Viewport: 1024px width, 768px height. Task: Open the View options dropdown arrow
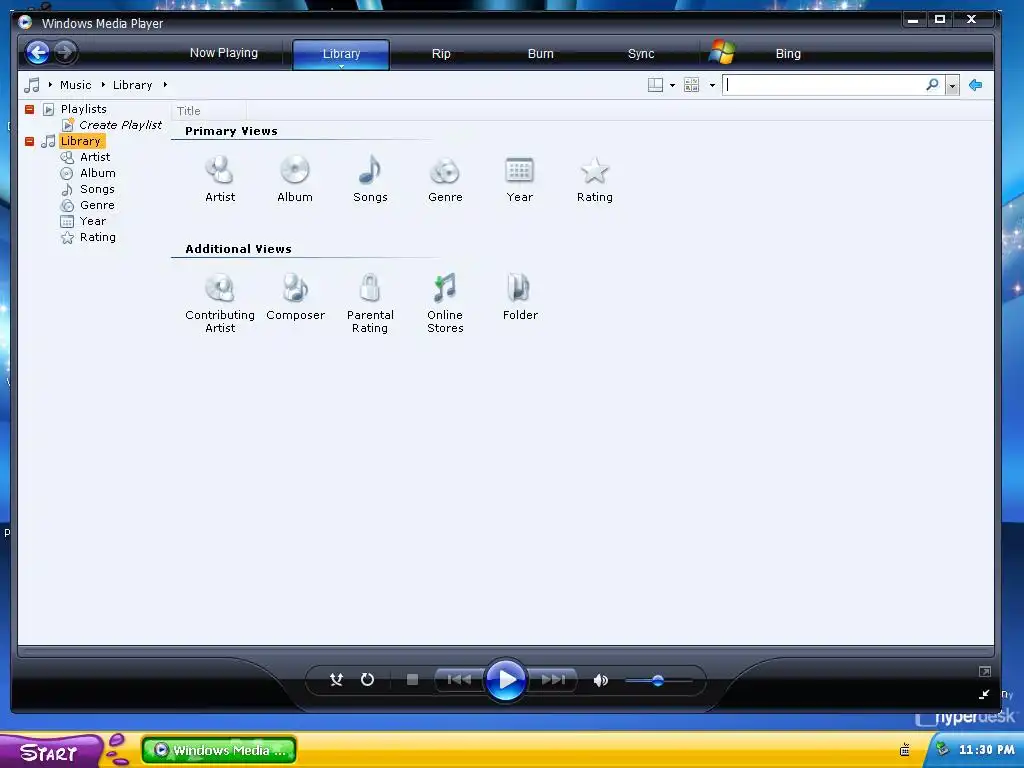pos(712,86)
